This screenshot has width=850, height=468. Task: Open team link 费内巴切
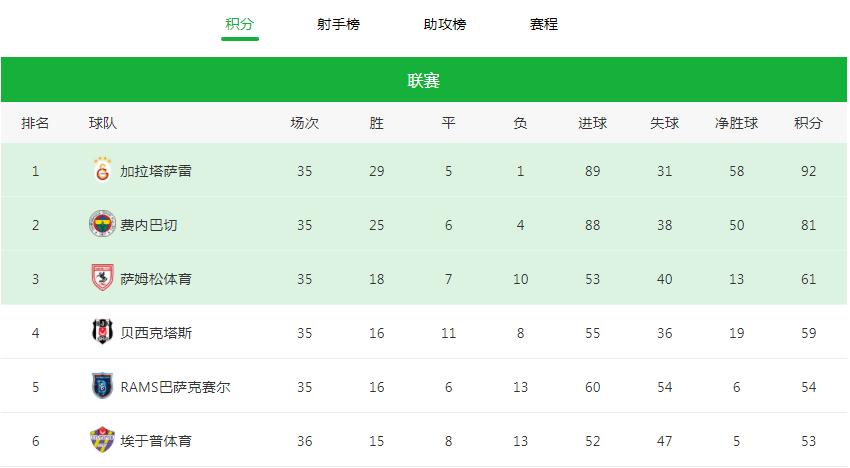point(149,225)
